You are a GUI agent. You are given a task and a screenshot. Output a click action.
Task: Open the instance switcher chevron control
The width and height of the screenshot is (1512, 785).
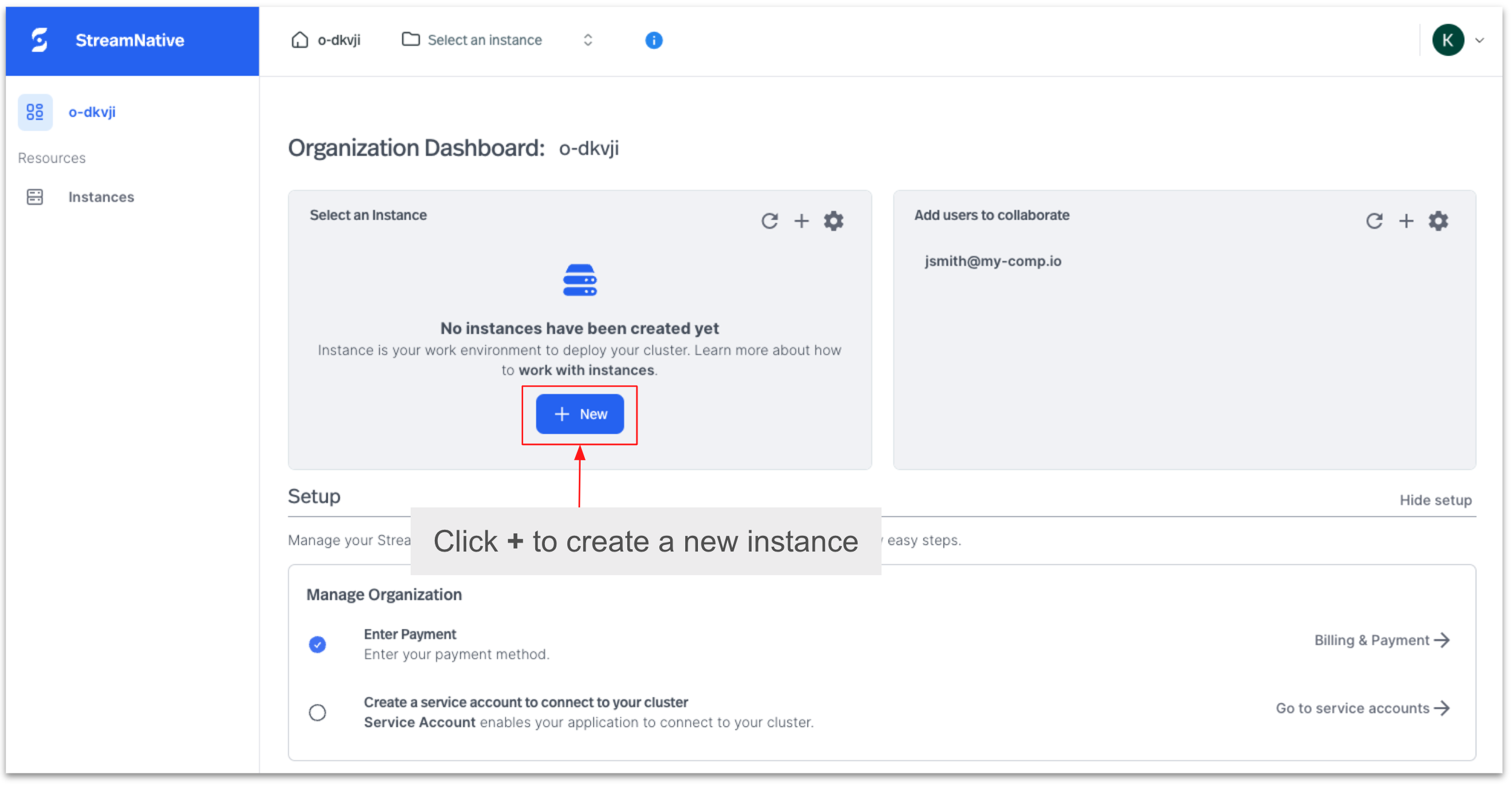pos(587,39)
